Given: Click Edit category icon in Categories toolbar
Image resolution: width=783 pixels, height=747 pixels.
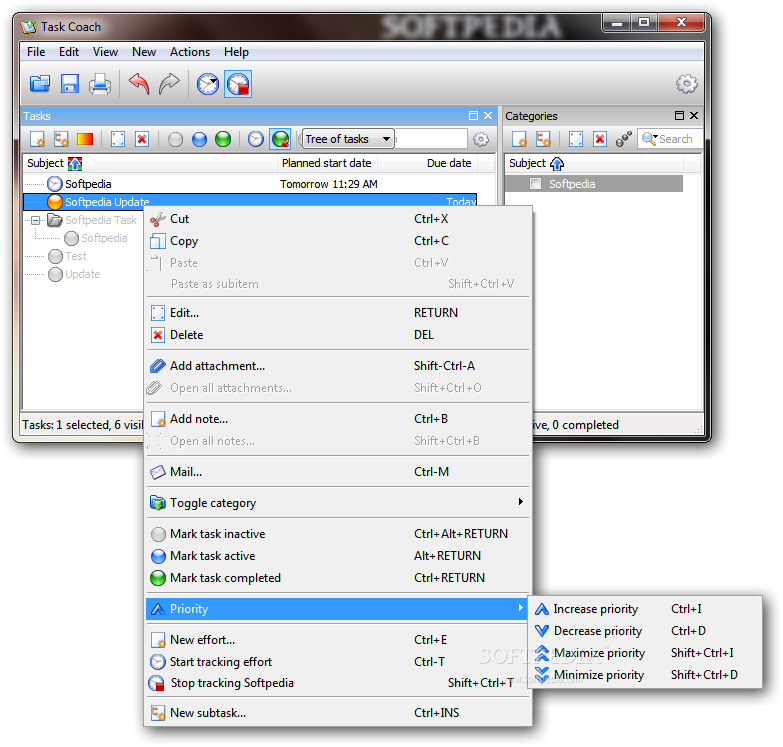Looking at the screenshot, I should coord(576,139).
